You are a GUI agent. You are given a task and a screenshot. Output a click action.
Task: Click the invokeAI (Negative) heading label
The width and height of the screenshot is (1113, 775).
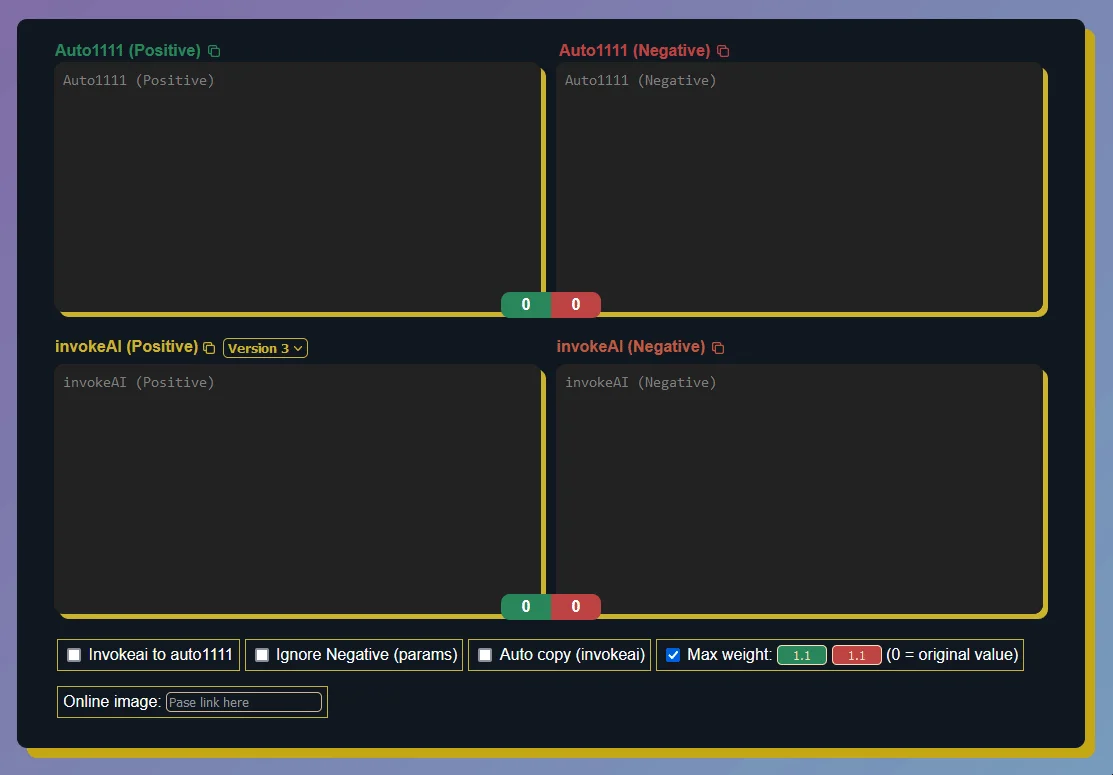pos(631,346)
